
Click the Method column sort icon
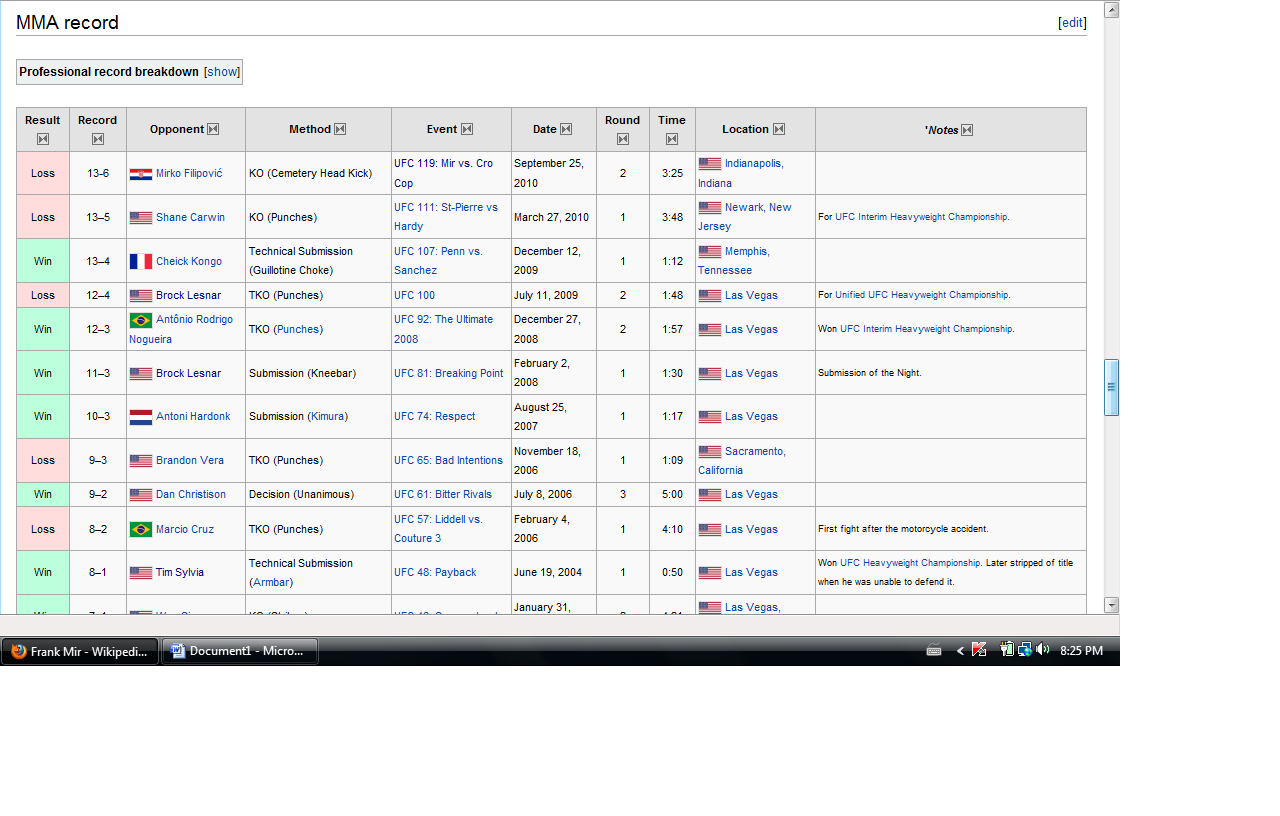click(340, 129)
